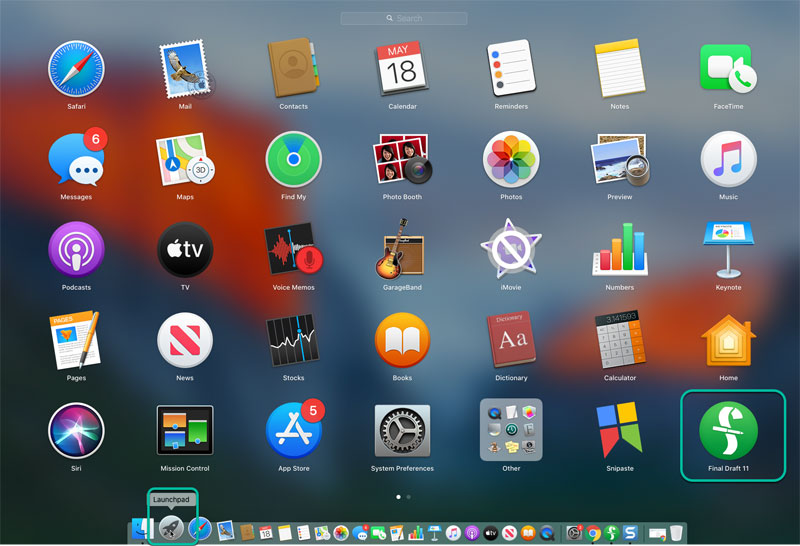Click the Podcasts icon in the Dock

click(x=472, y=533)
